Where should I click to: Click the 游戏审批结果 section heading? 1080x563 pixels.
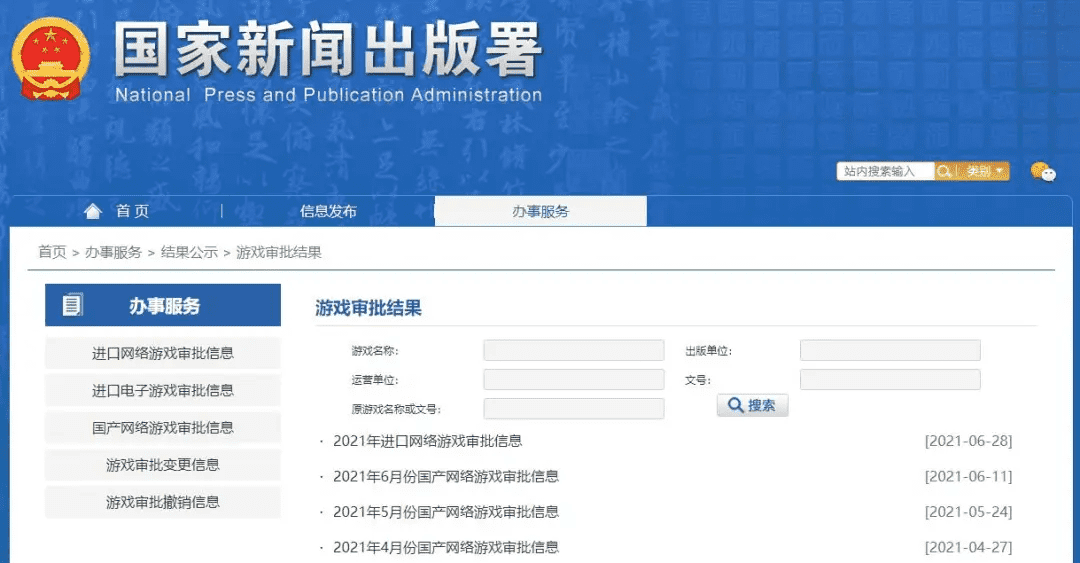point(368,308)
